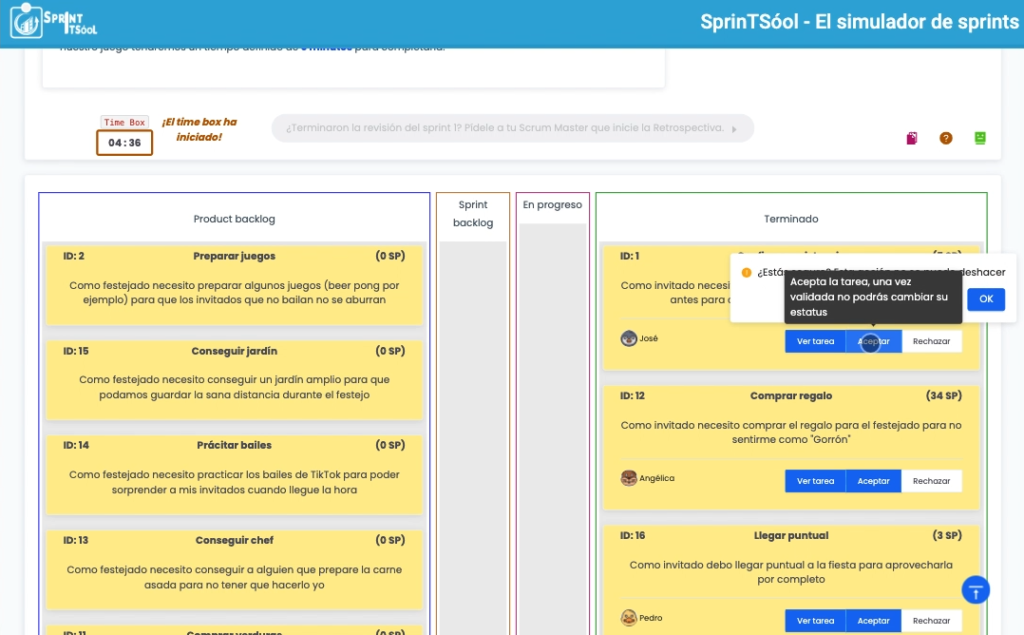
Task: Click the 04:36 time box counter
Action: pos(125,142)
